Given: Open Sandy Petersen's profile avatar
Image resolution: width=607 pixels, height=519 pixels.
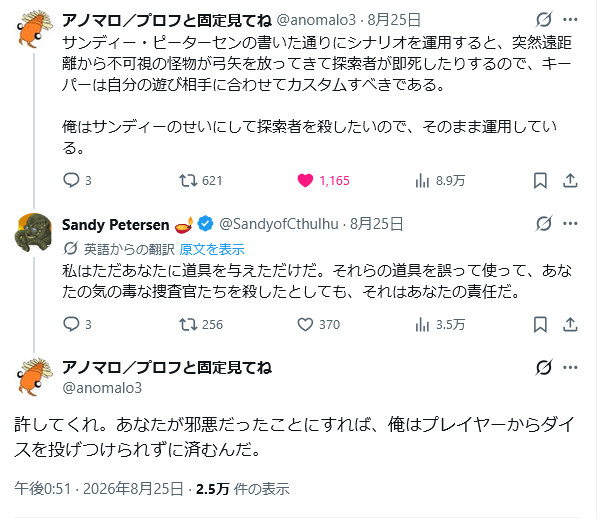Looking at the screenshot, I should 33,232.
